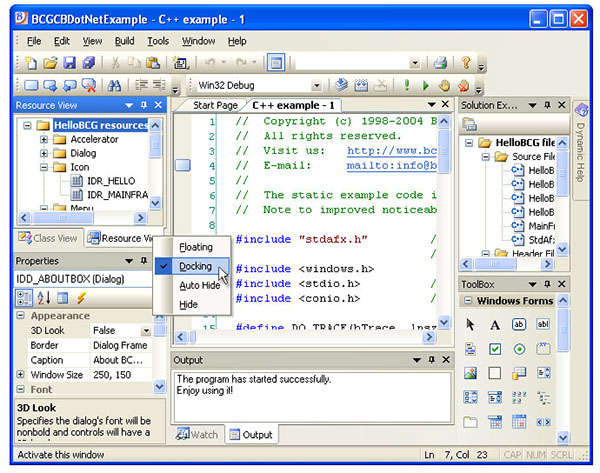Select the PictureBox image control in ToolBox
Image resolution: width=600 pixels, height=473 pixels.
(x=471, y=373)
